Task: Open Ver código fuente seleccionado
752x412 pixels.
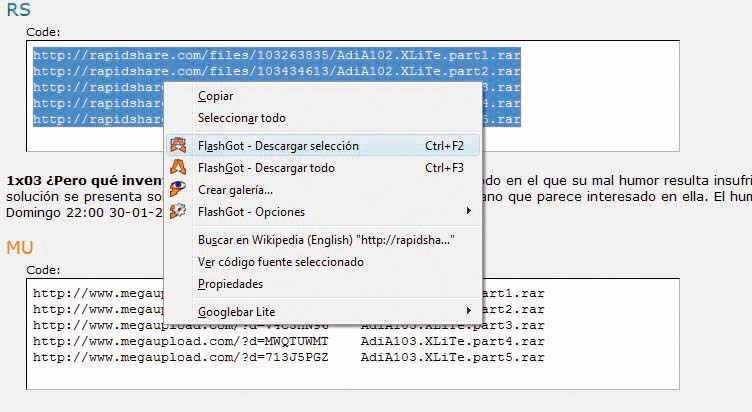Action: coord(280,262)
